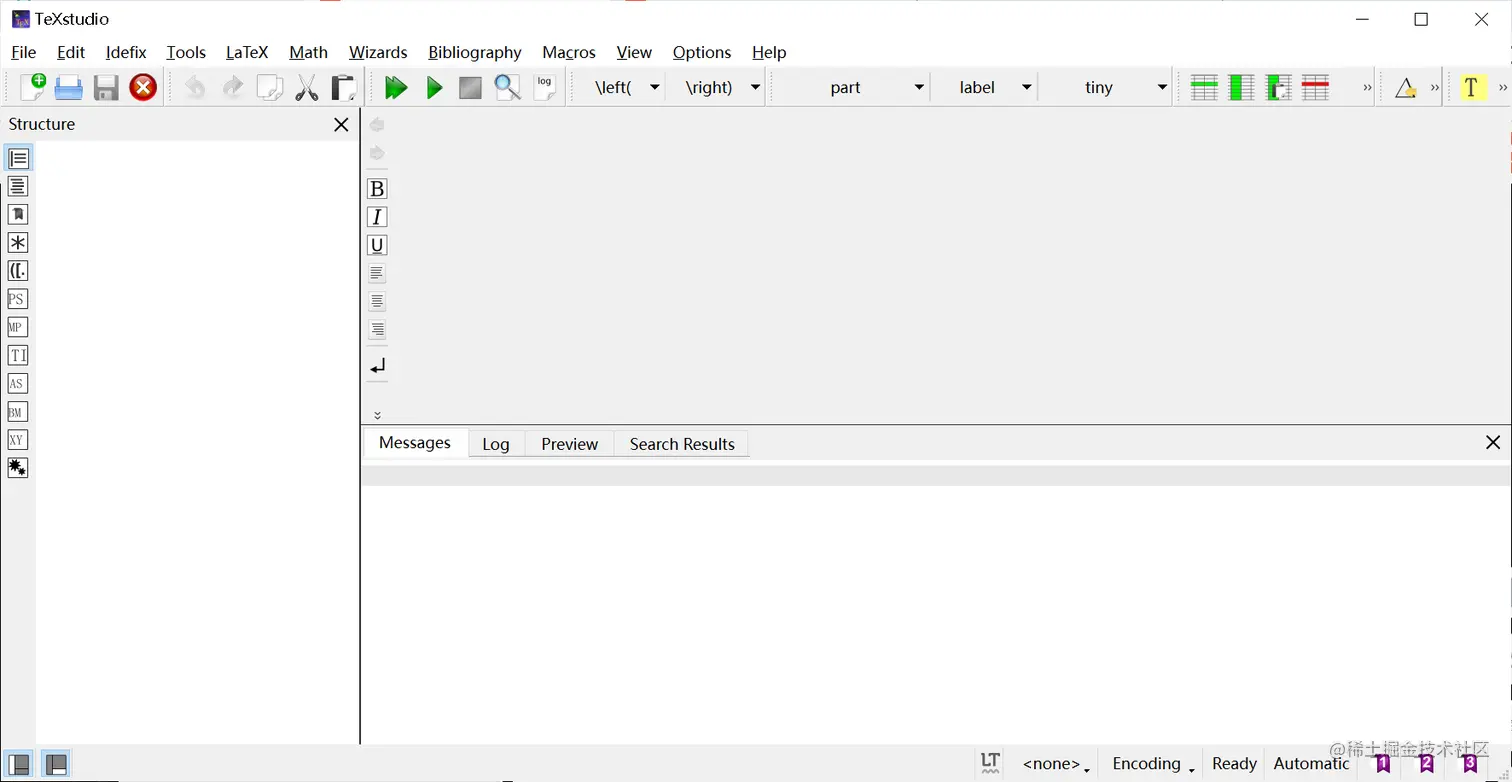1512x782 pixels.
Task: Click the Redo arrow icon
Action: [x=232, y=88]
